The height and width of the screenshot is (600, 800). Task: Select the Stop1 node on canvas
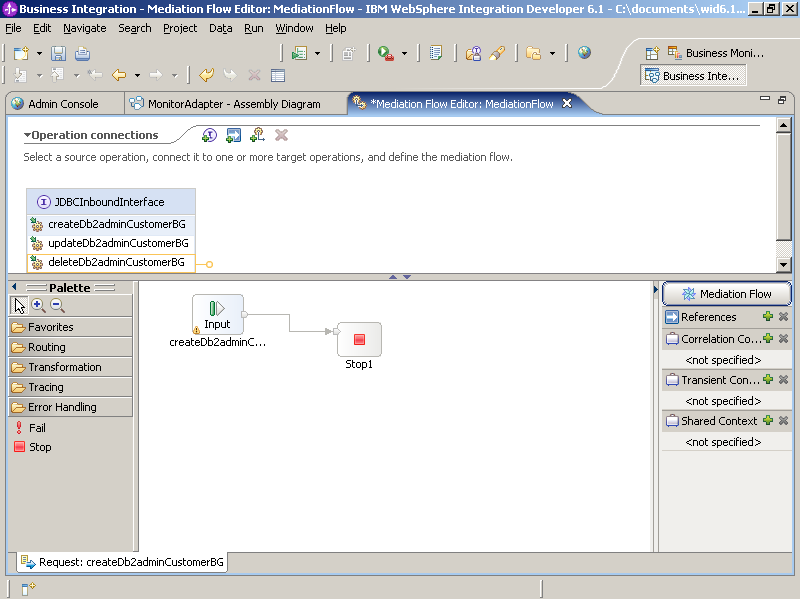[359, 339]
